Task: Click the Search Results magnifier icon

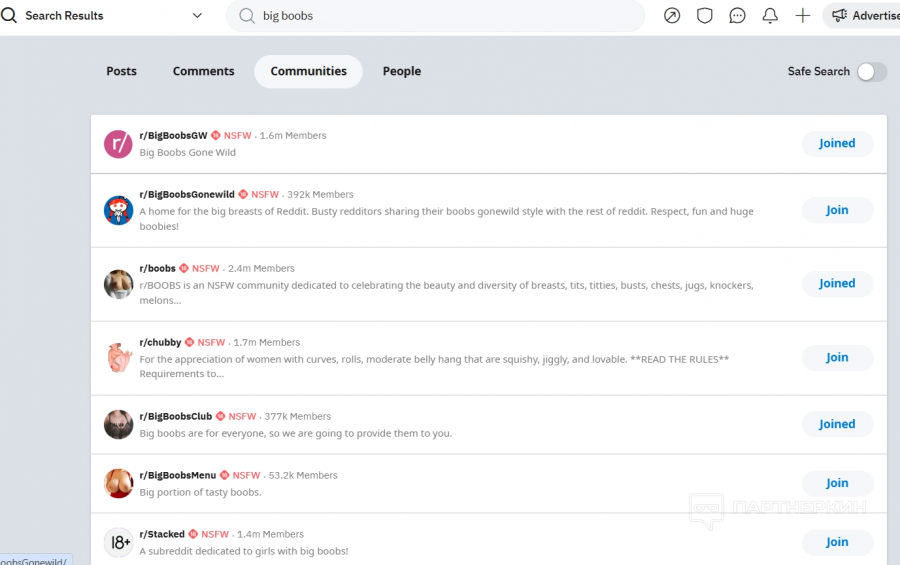Action: (x=9, y=16)
